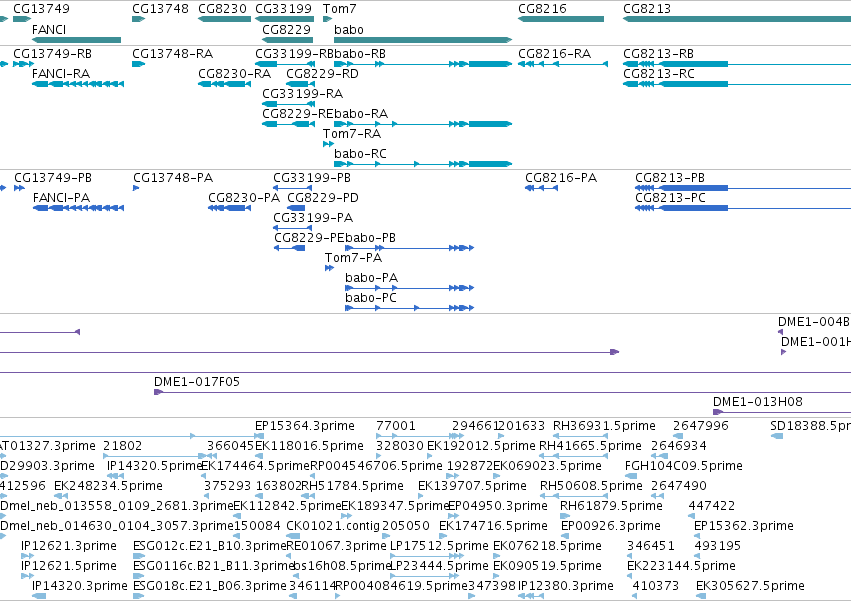Click the CG33199-PB protein label
851x601 pixels.
312,178
